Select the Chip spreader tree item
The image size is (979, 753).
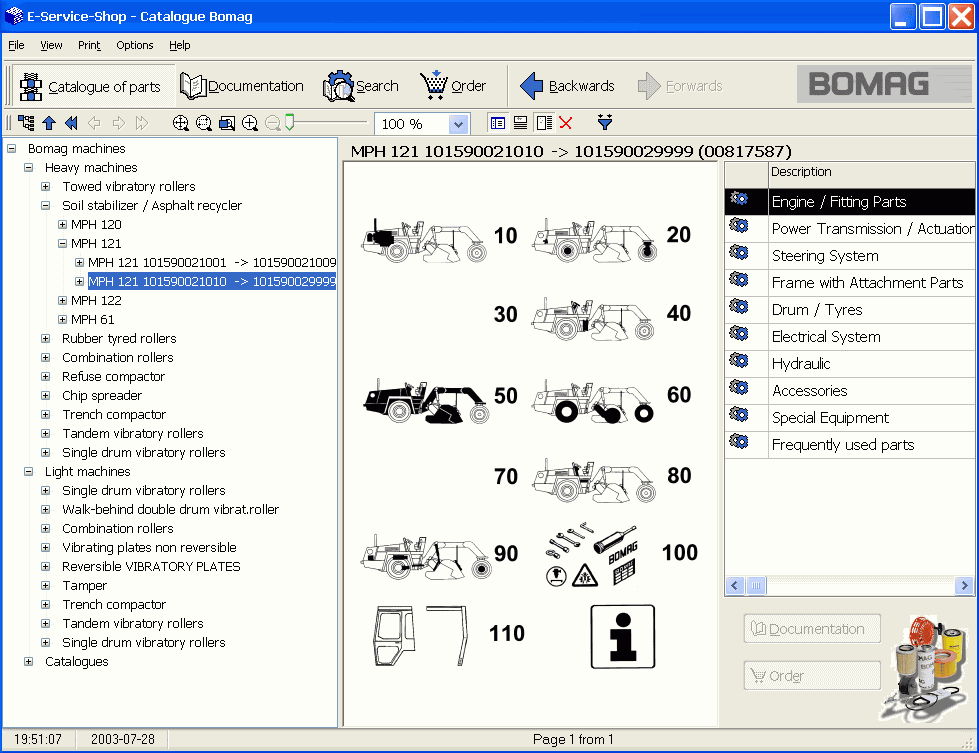click(102, 395)
